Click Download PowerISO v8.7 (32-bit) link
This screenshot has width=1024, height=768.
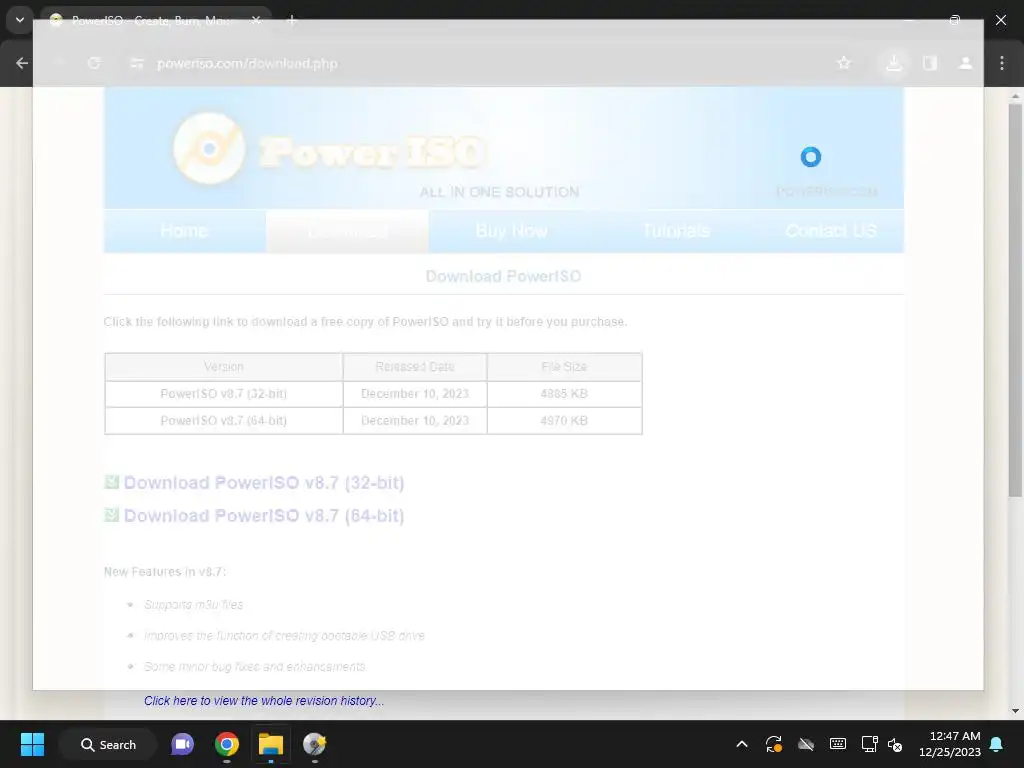coord(264,483)
